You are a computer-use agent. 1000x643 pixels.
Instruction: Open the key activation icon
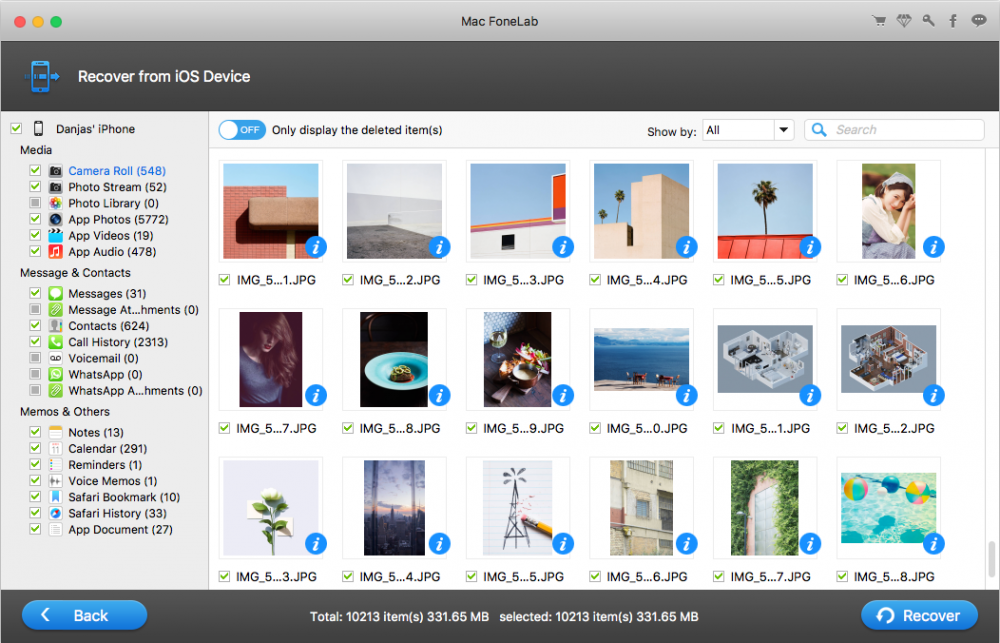click(x=929, y=21)
